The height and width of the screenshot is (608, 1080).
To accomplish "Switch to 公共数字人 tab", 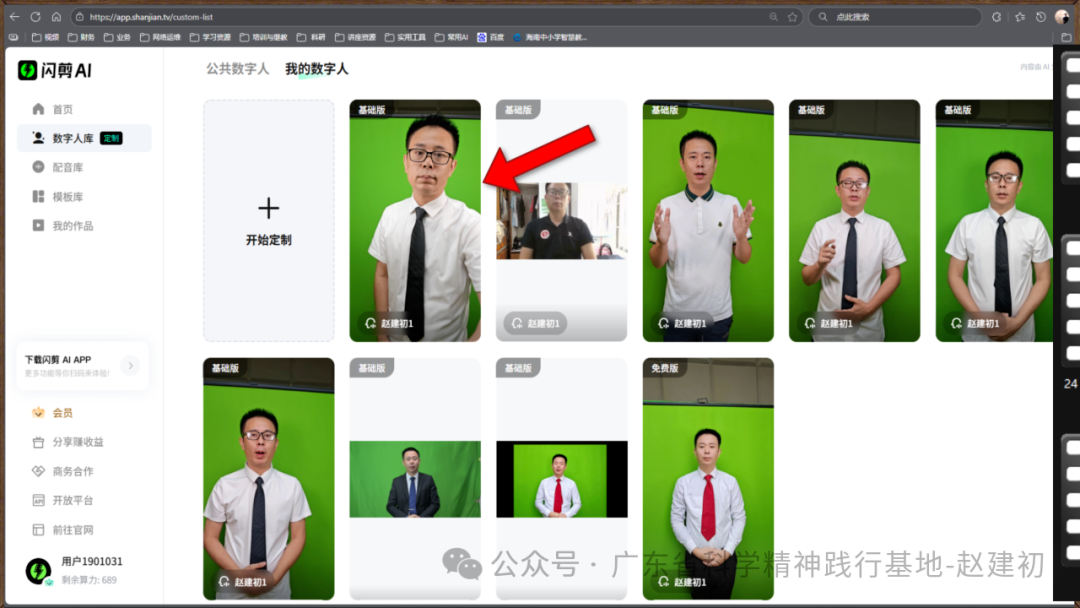I will 237,69.
